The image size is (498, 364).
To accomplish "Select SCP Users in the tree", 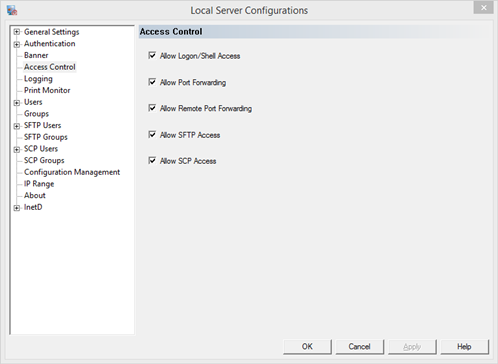I will pos(41,149).
